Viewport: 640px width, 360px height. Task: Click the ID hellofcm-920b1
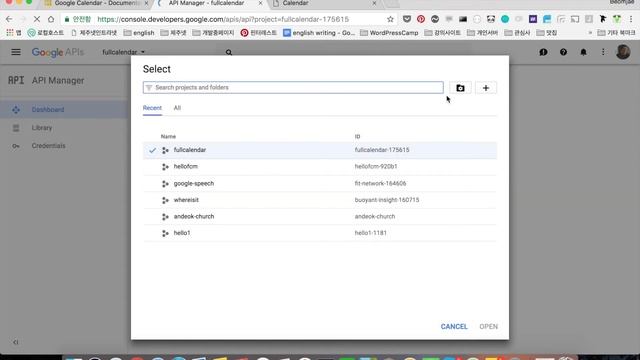(x=376, y=166)
